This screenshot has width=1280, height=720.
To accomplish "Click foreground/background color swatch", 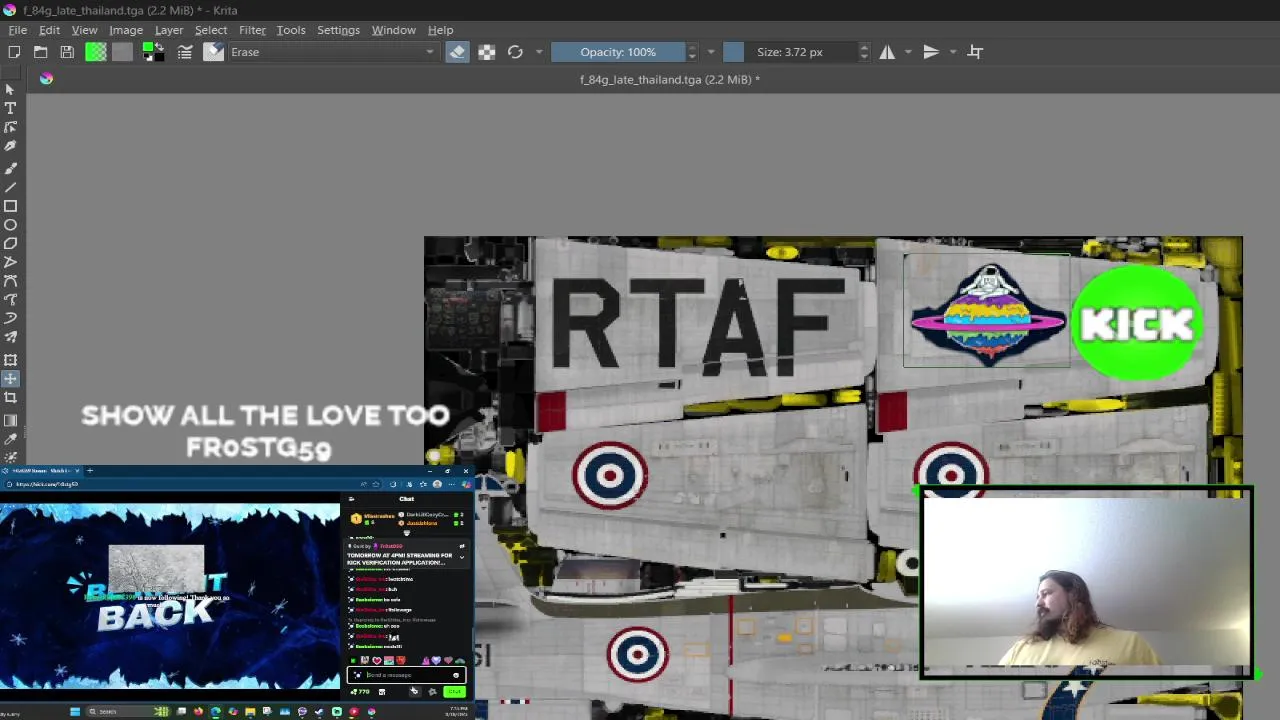I will pyautogui.click(x=153, y=52).
